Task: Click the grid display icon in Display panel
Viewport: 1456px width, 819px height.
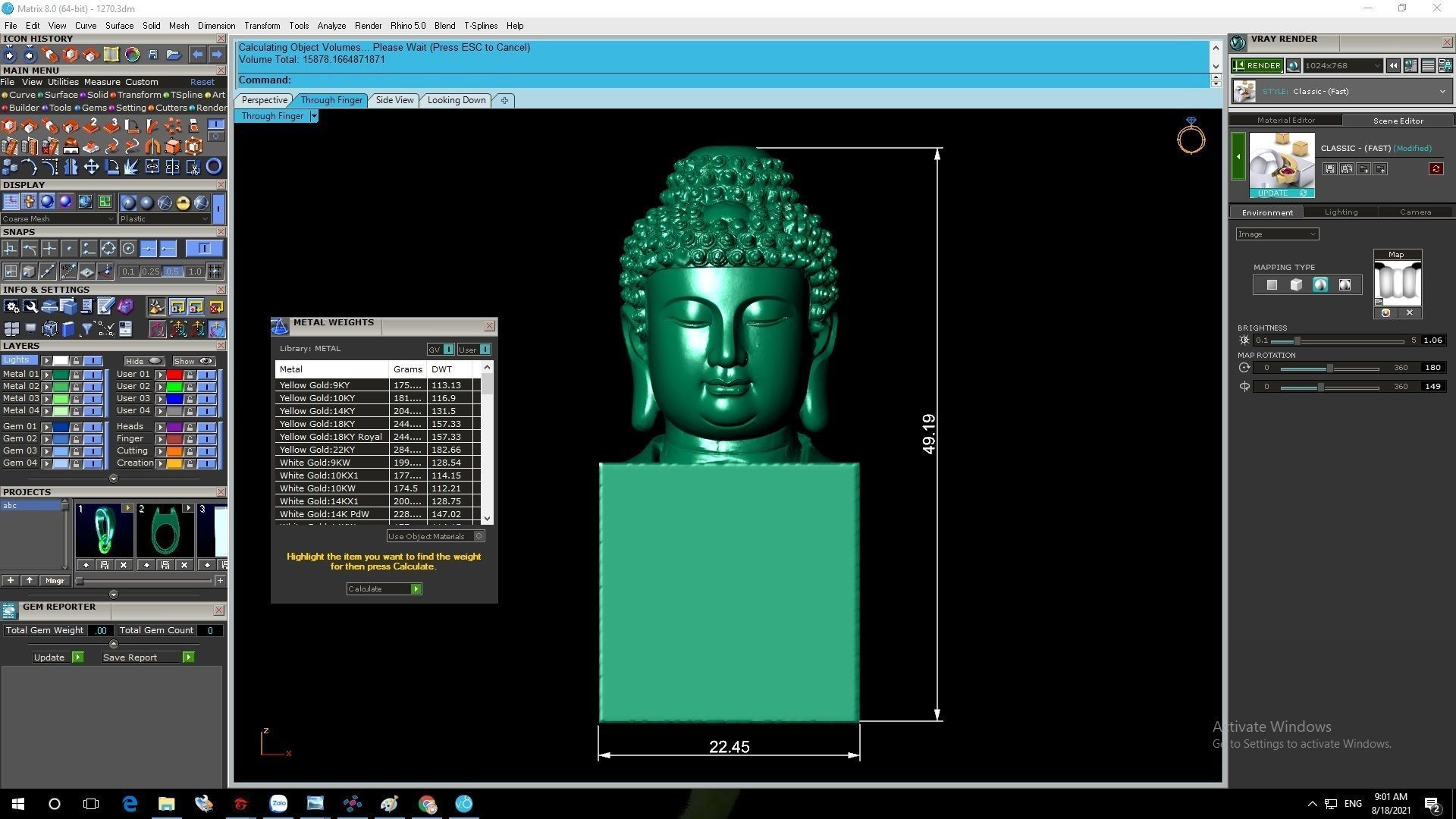Action: (11, 202)
